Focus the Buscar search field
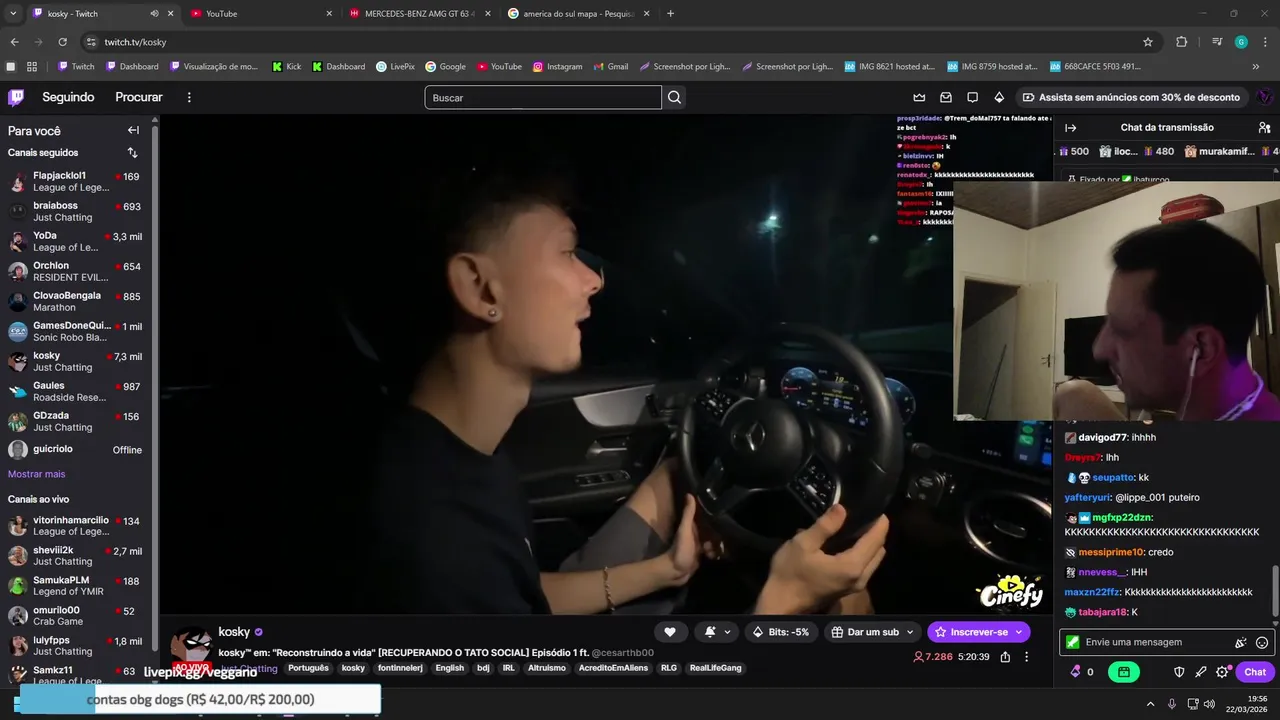Screen dimensions: 1280x720 [543, 97]
